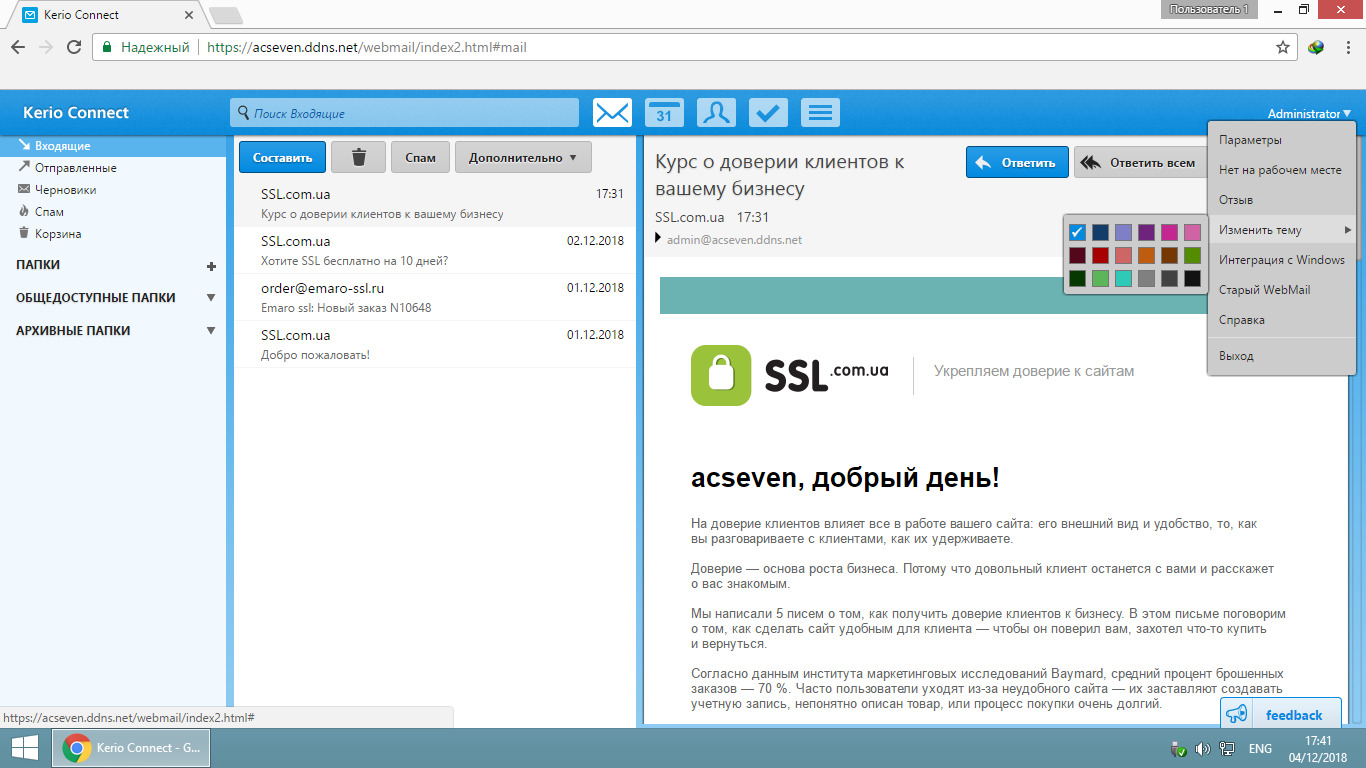Open the Notes lines icon

[820, 113]
